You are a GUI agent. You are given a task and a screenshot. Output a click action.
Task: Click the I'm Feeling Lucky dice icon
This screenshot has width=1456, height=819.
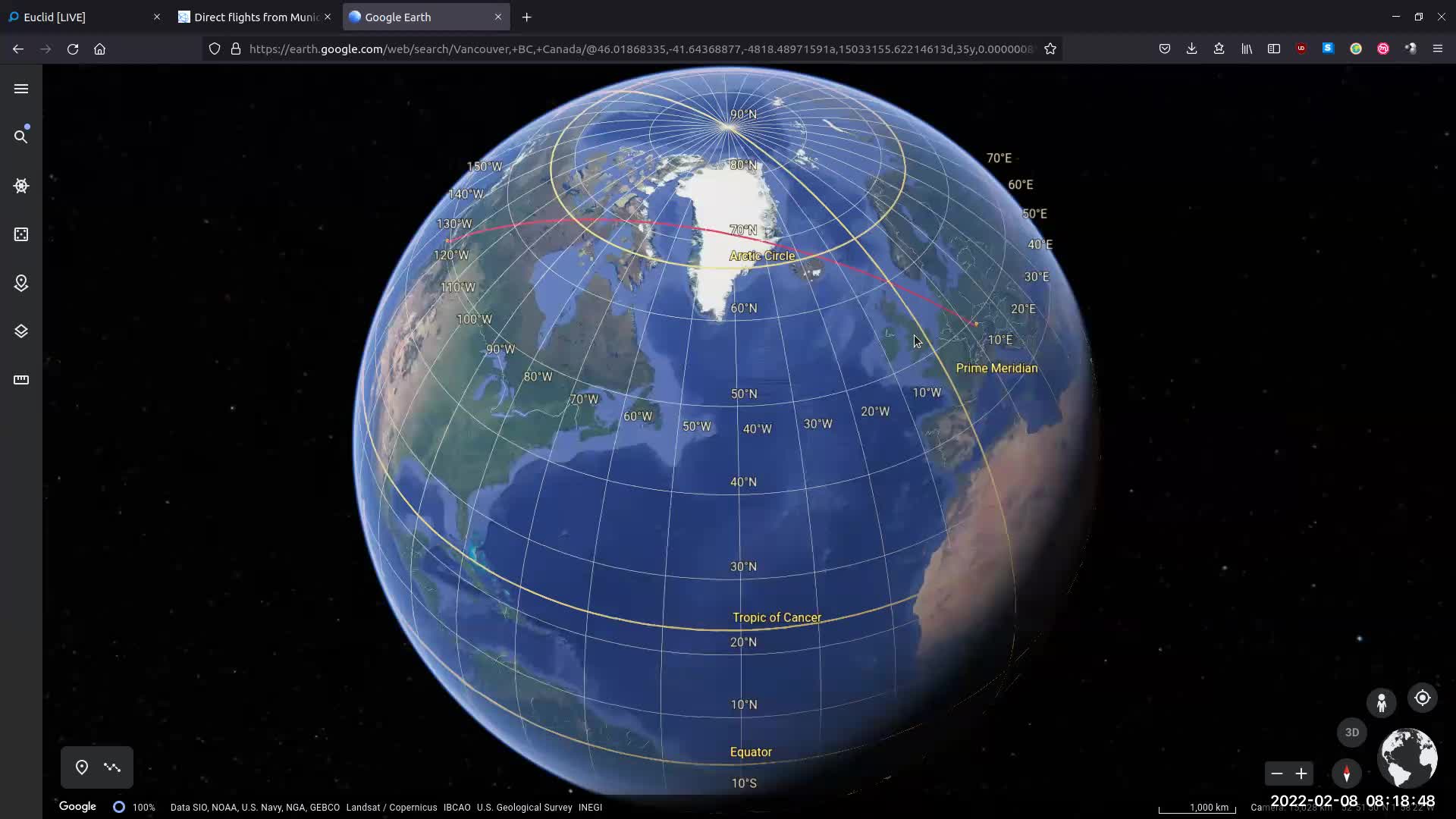21,234
